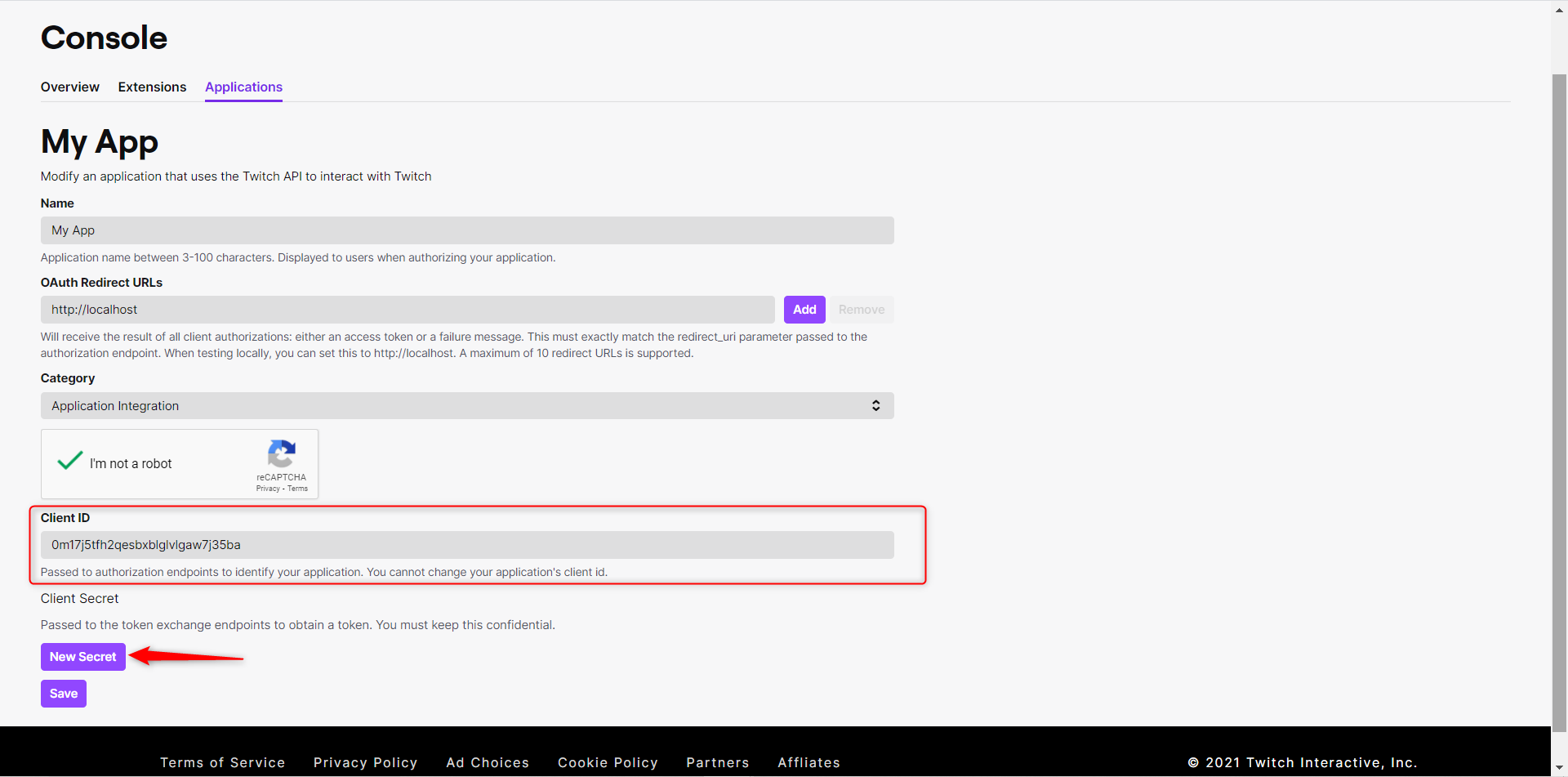Click the '© 2021 Twitch Interactive, Inc.' text
This screenshot has width=1568, height=777.
coord(1302,762)
